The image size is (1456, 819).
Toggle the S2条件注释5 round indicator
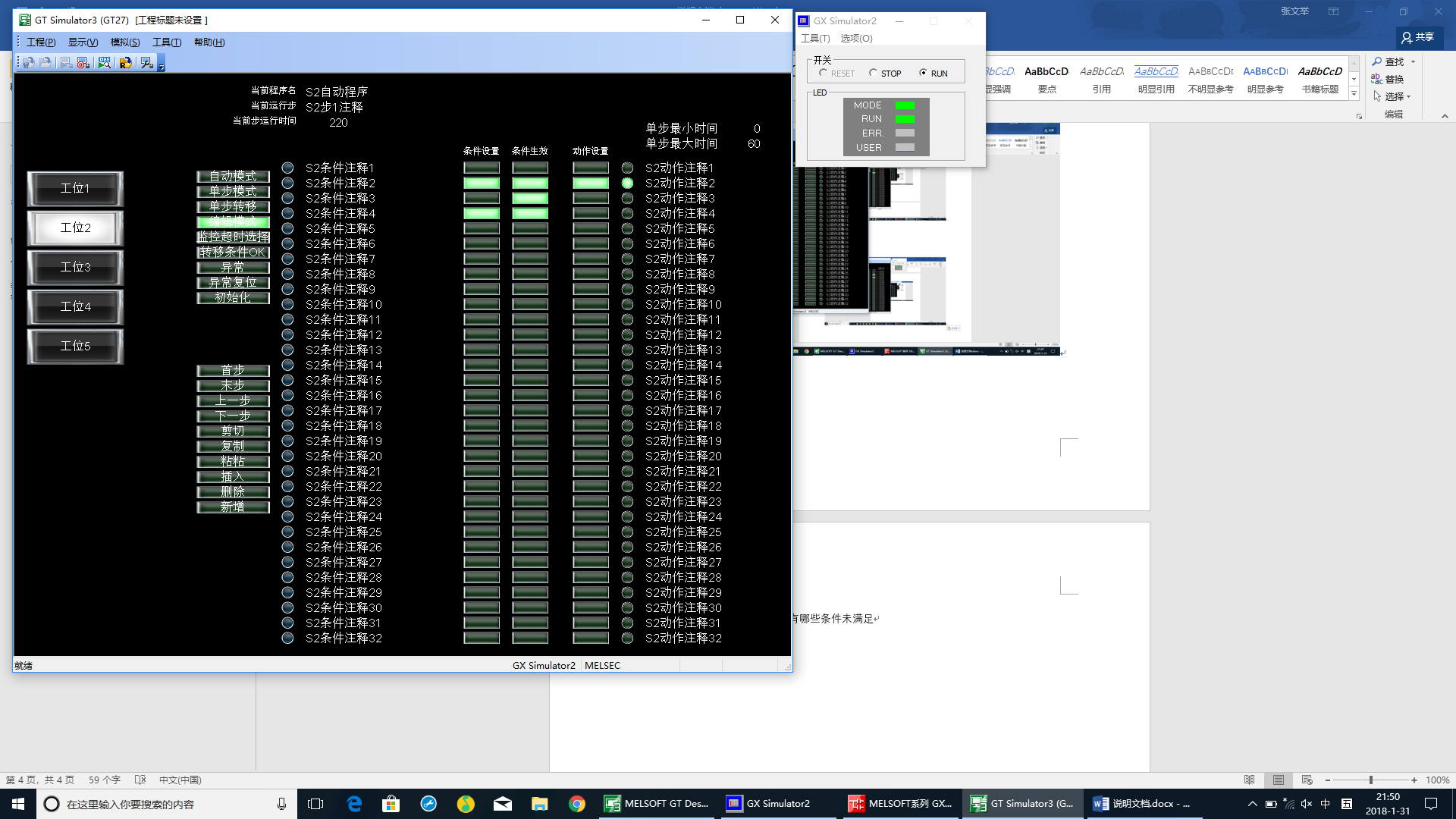coord(287,228)
